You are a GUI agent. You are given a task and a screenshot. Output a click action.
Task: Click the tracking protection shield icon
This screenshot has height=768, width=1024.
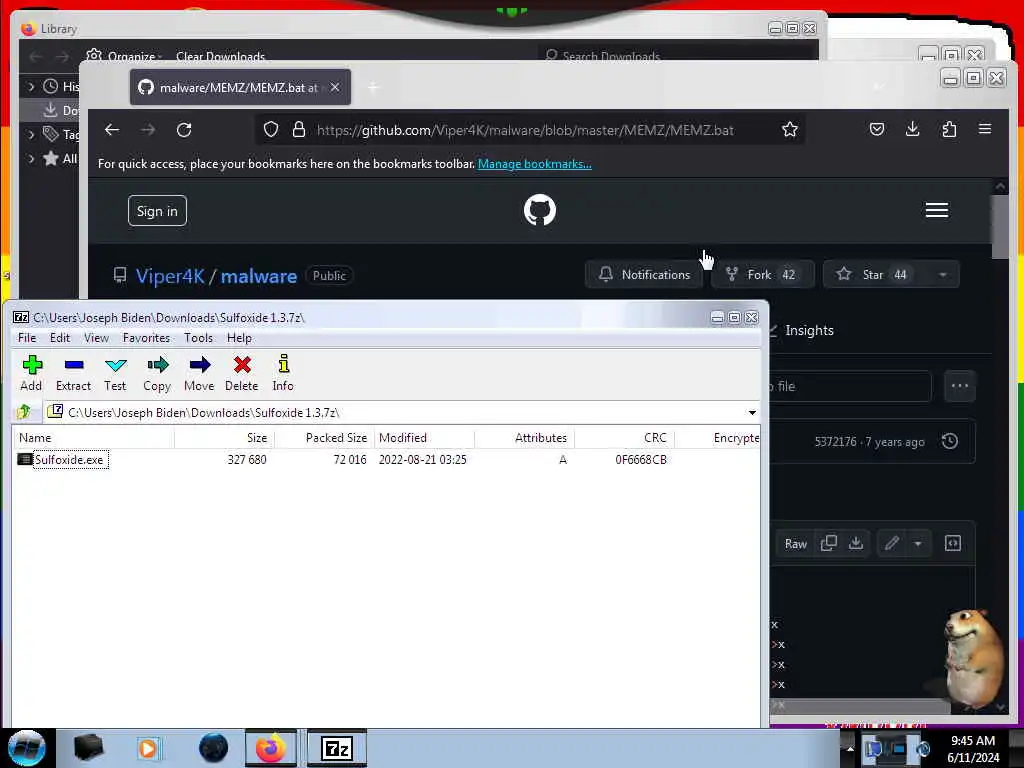(270, 129)
